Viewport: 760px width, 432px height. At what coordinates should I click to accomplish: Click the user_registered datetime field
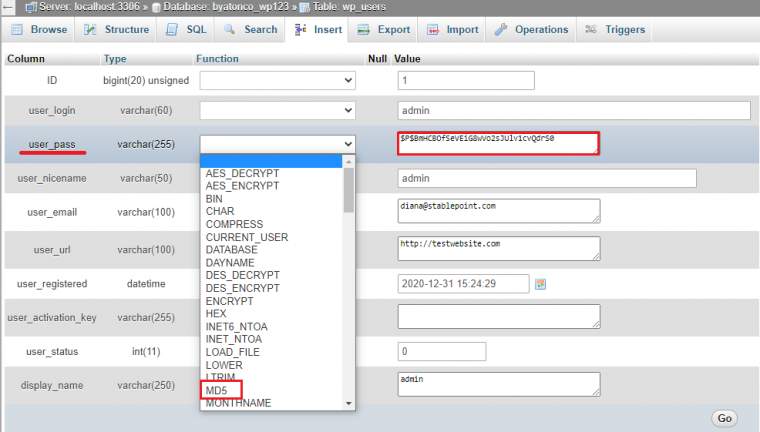click(463, 284)
